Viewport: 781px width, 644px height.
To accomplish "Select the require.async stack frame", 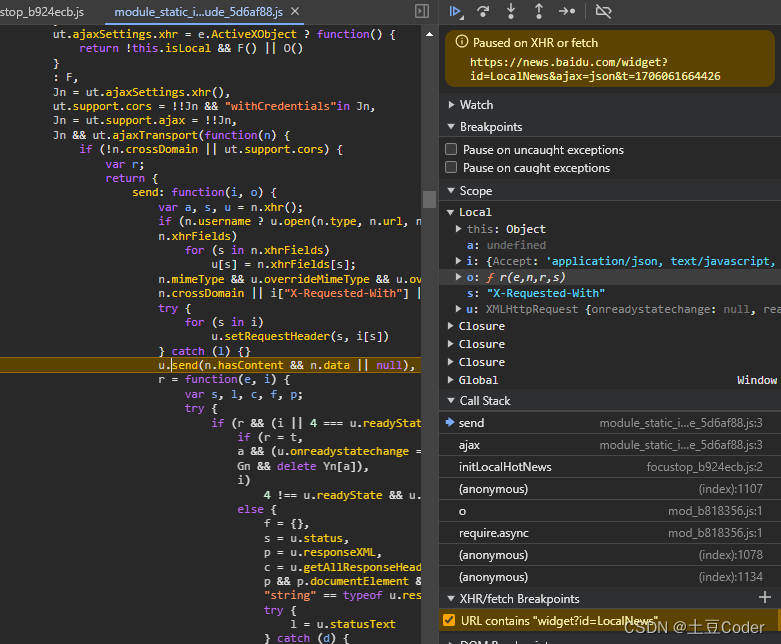I will click(x=610, y=532).
